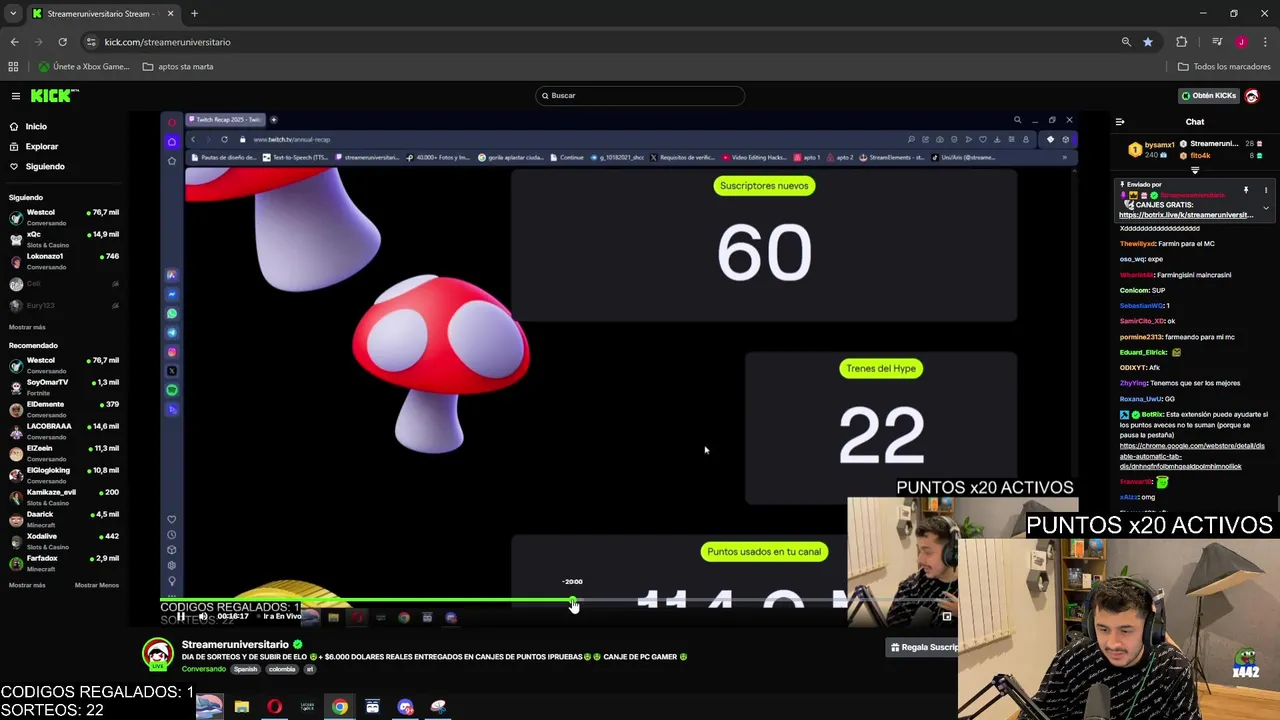
Task: Open Chrome apps grid in bookmarks bar
Action: 13,67
